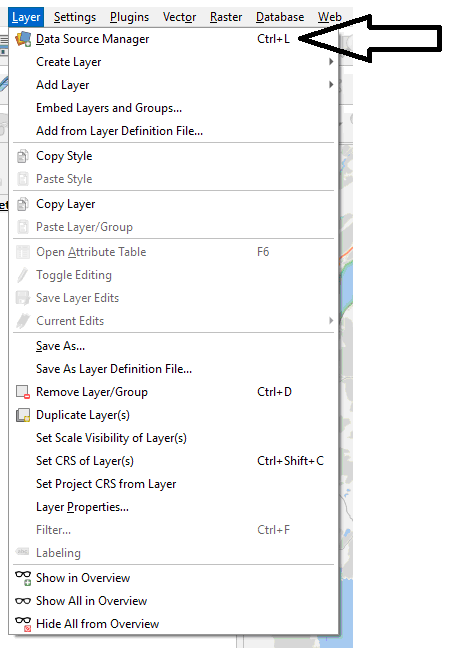Click the Show in Overview glasses icon
Image resolution: width=452 pixels, height=648 pixels.
pyautogui.click(x=23, y=578)
